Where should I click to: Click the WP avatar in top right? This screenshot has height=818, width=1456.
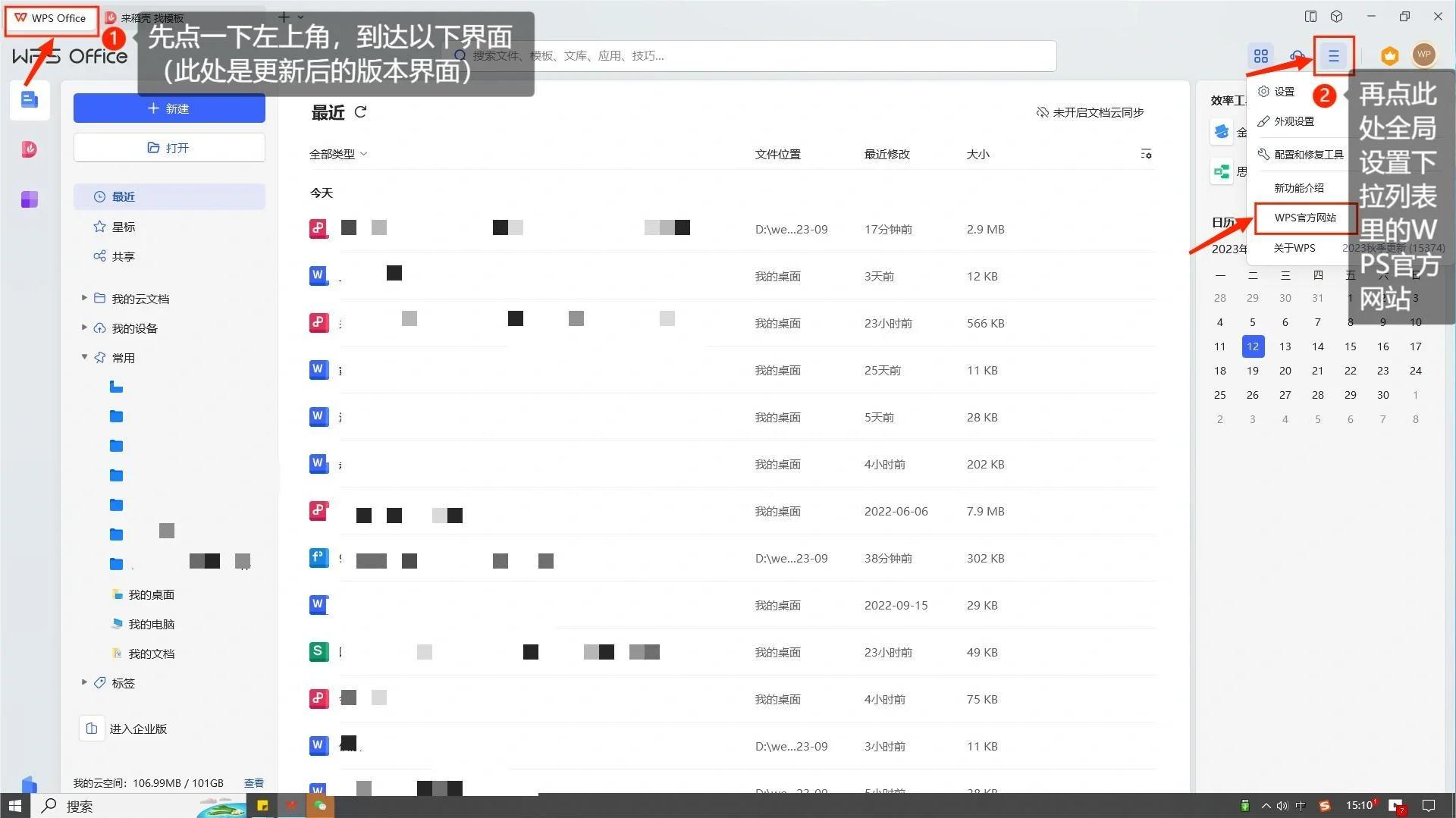click(1423, 55)
